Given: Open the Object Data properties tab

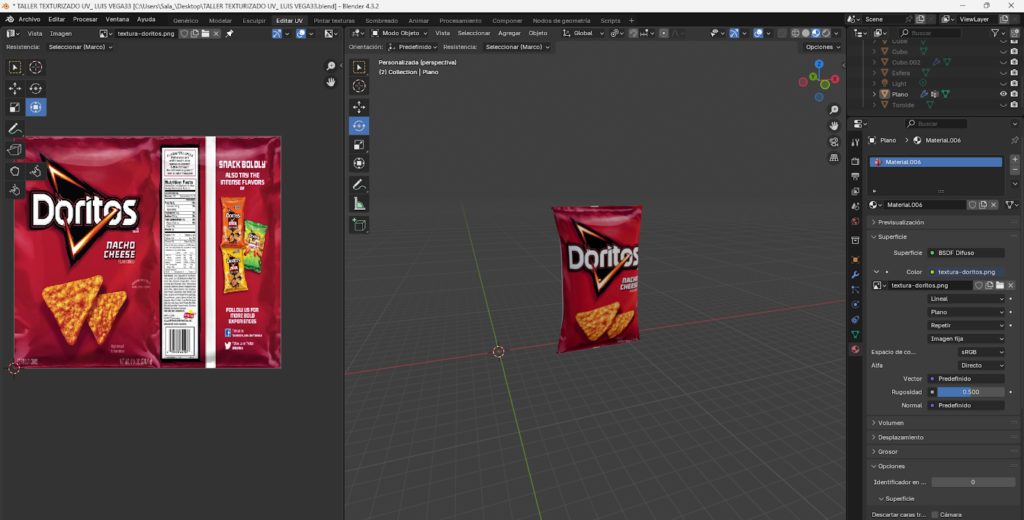Looking at the screenshot, I should 856,334.
